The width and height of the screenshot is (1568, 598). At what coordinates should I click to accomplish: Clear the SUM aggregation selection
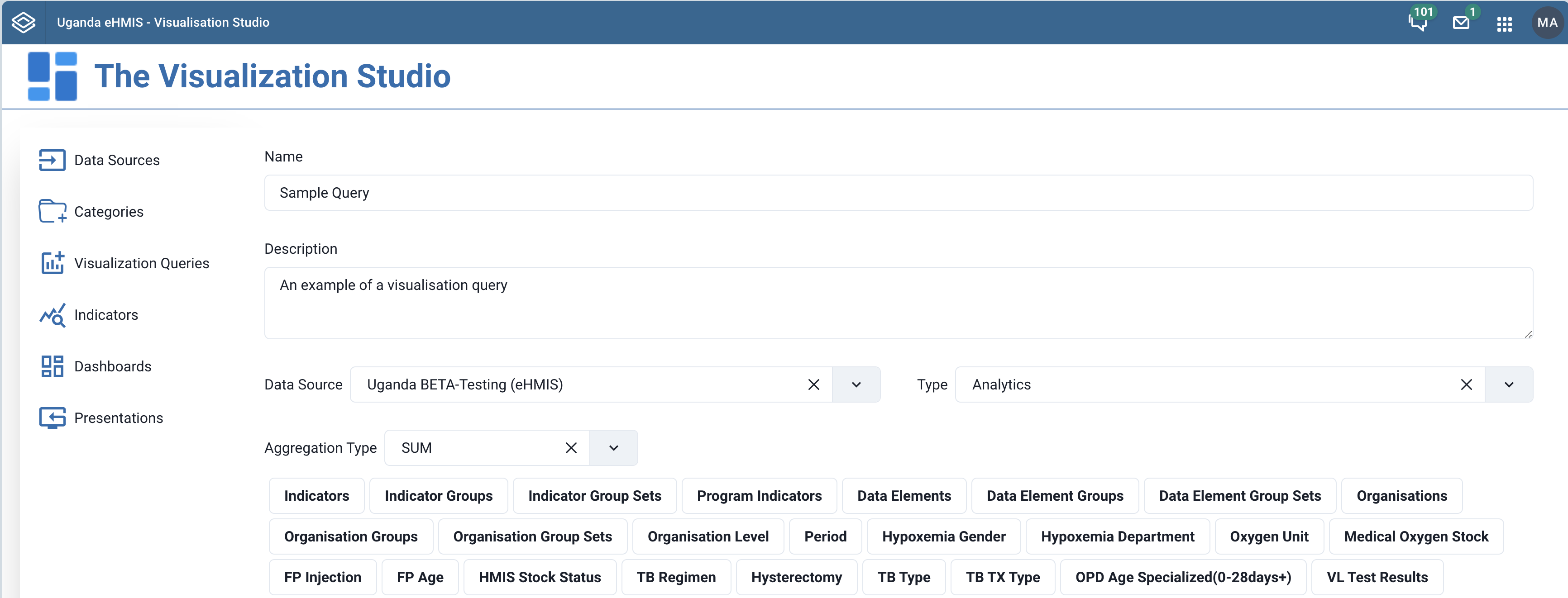(571, 448)
